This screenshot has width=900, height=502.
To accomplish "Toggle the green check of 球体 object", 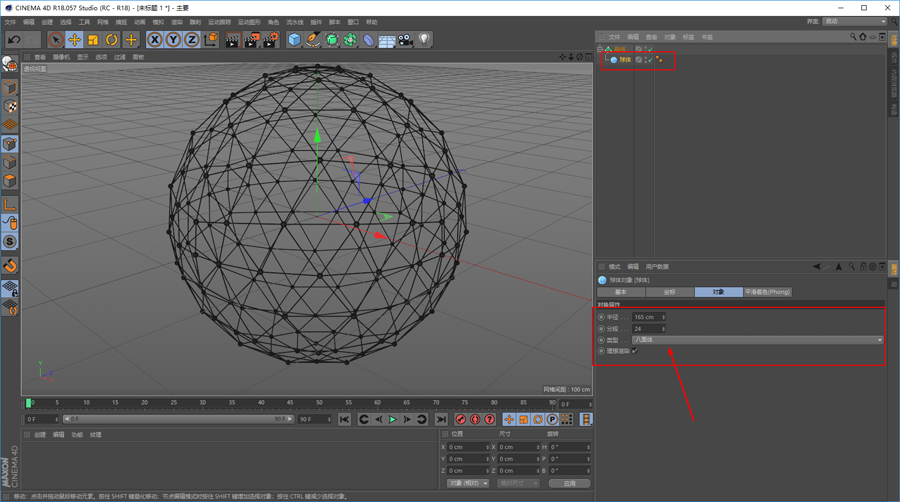I will 650,60.
